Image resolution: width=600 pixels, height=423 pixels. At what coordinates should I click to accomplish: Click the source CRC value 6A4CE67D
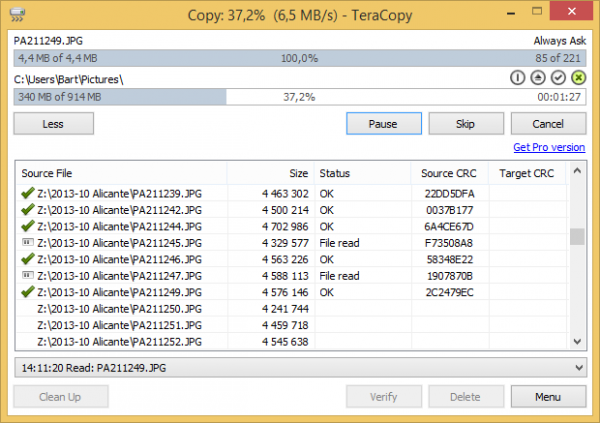point(449,227)
